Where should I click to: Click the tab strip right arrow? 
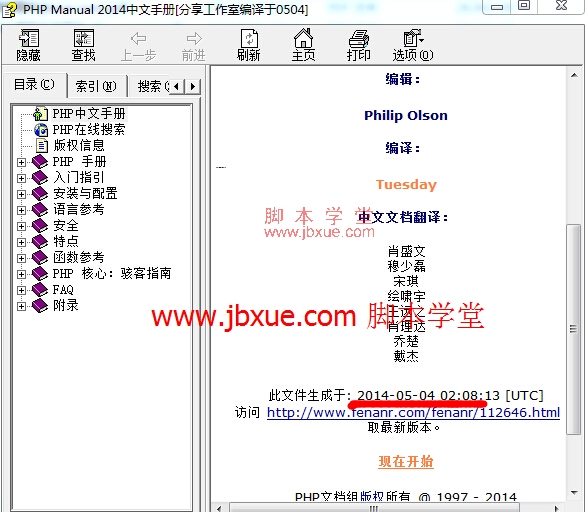pos(193,87)
